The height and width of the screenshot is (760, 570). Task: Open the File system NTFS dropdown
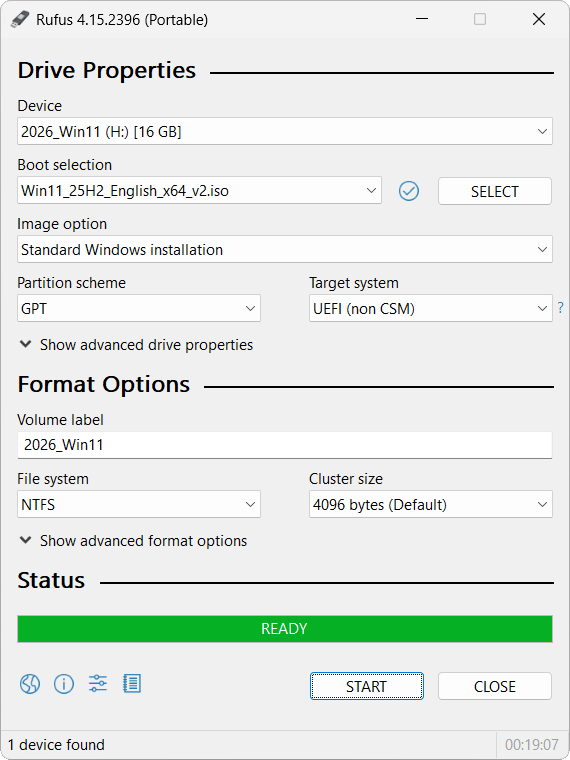tap(139, 504)
